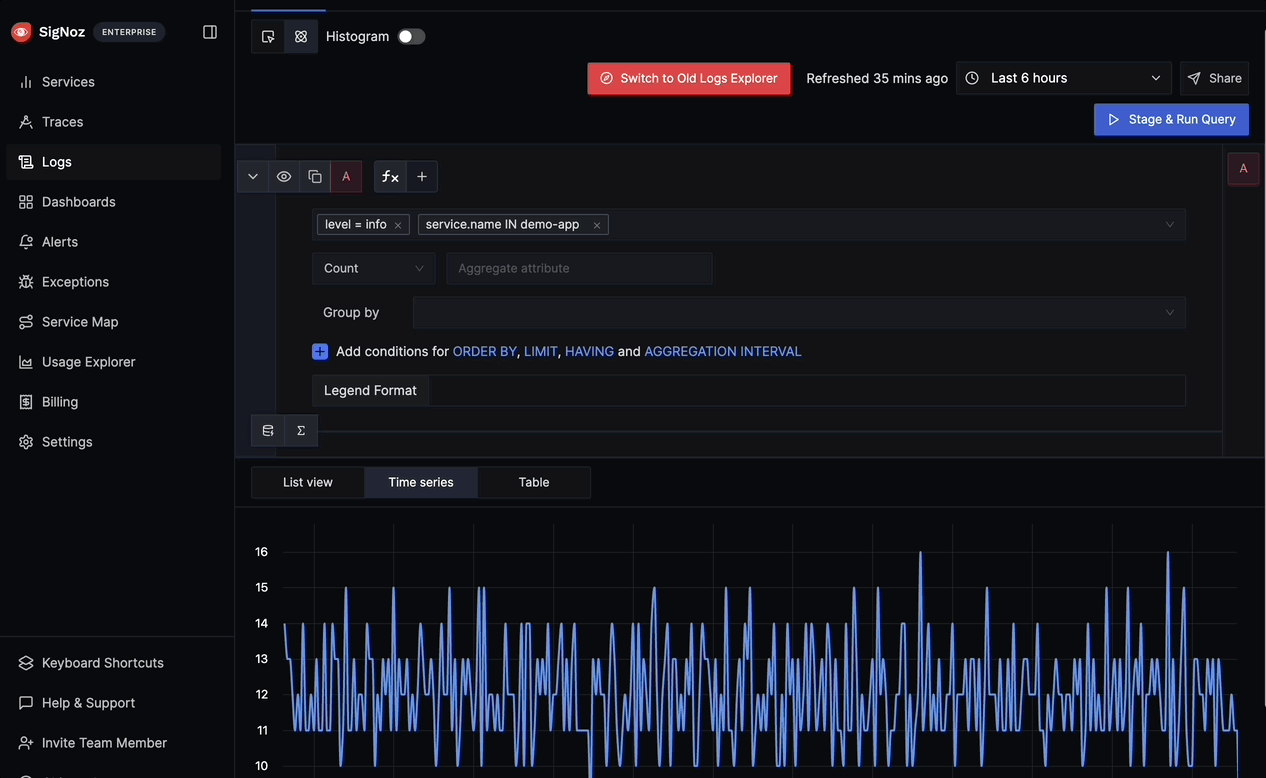Expand the filter search field chevron
The height and width of the screenshot is (778, 1266).
coord(1170,224)
